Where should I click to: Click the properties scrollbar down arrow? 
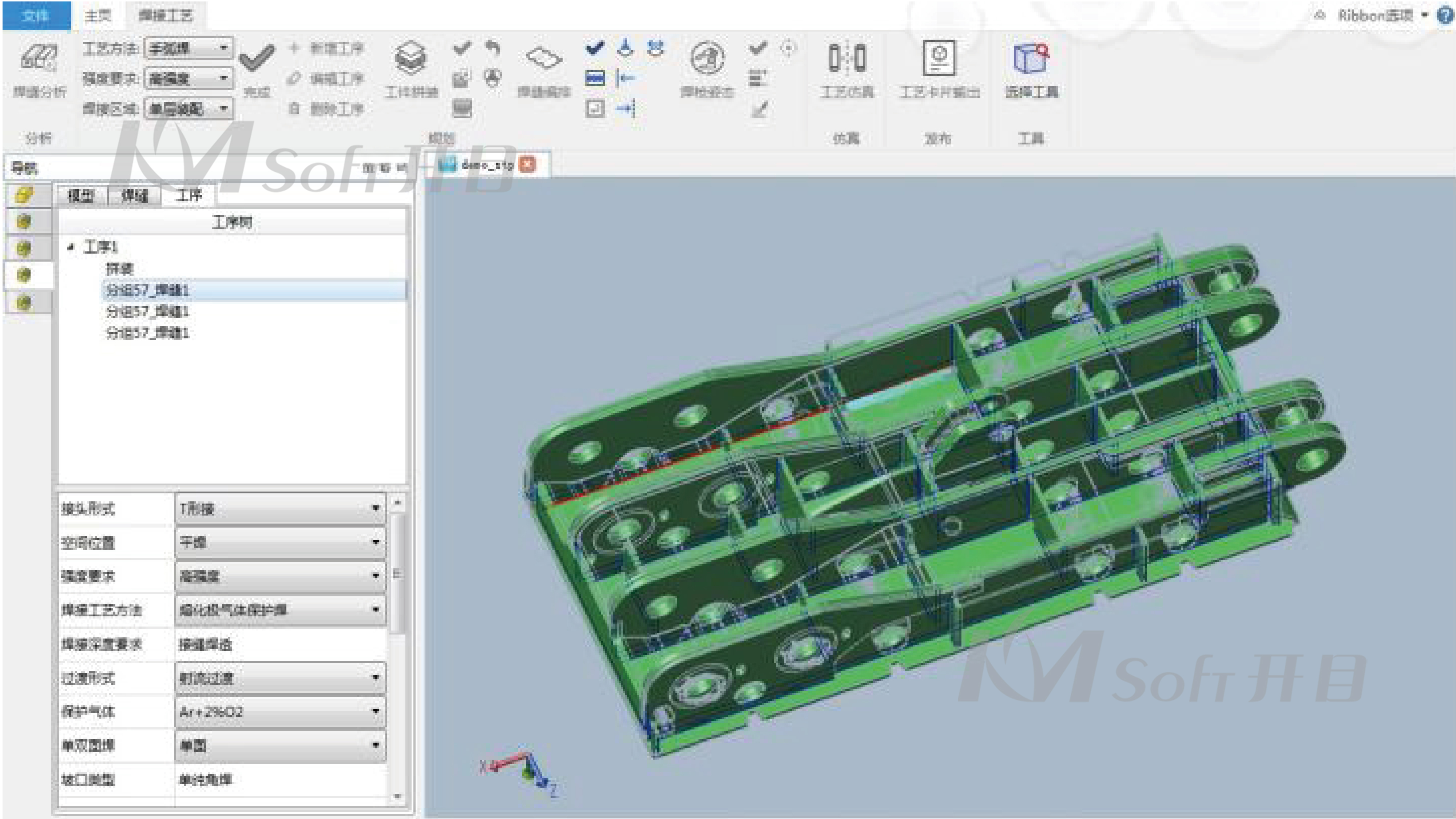click(398, 796)
